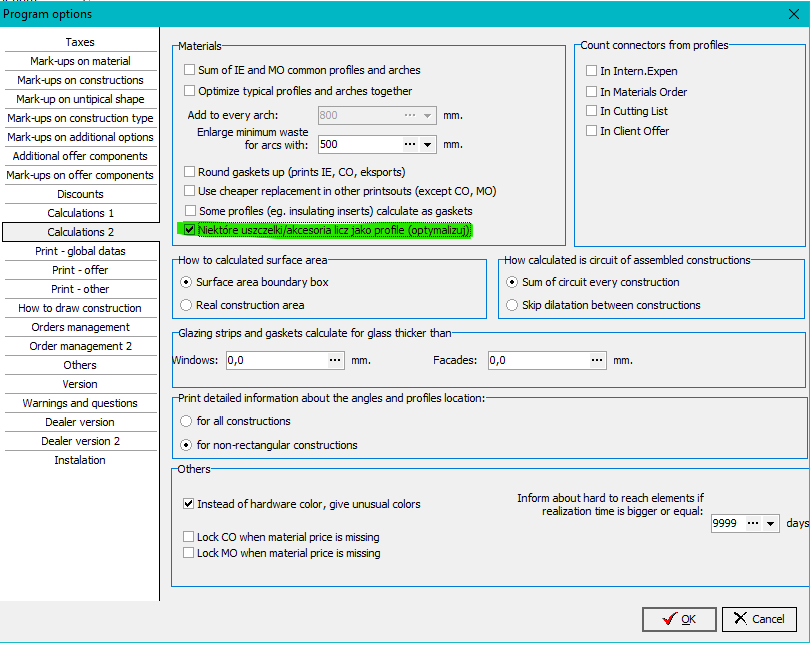Open the Print - offer tab
This screenshot has height=647, width=812.
click(x=80, y=270)
